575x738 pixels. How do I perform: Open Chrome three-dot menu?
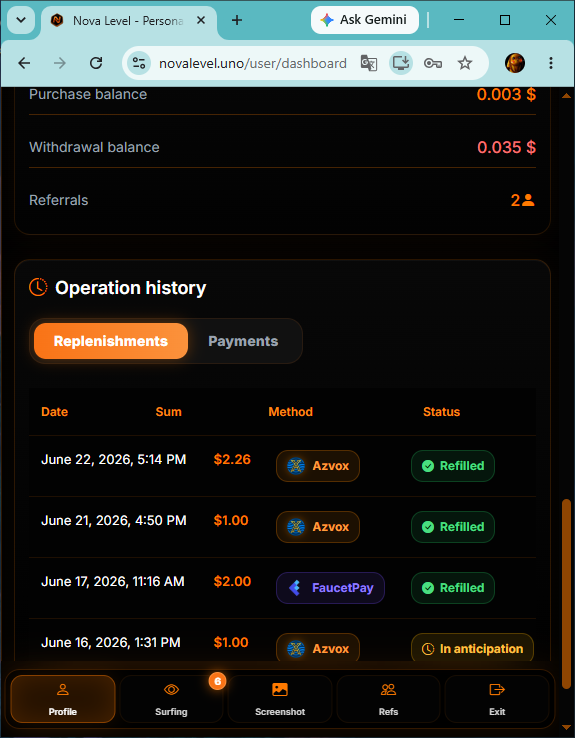coord(551,63)
